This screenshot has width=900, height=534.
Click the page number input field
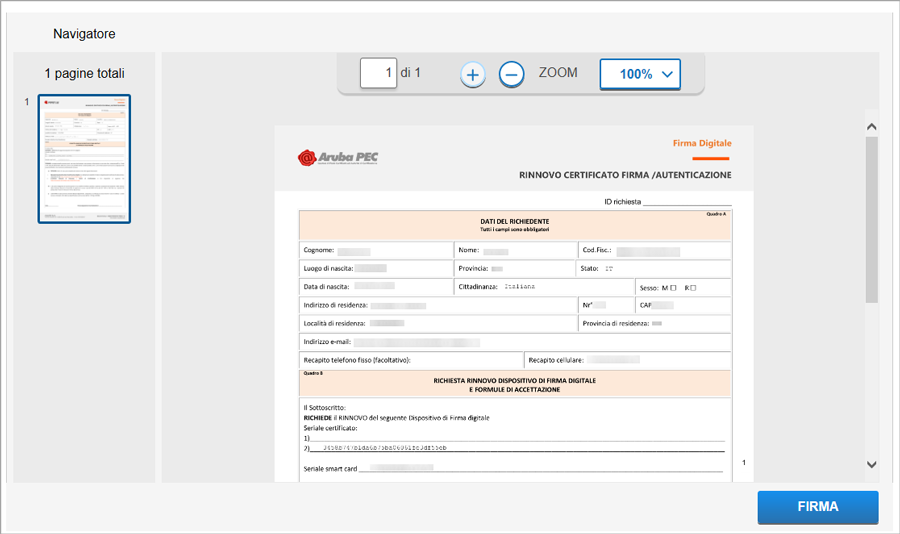[378, 73]
